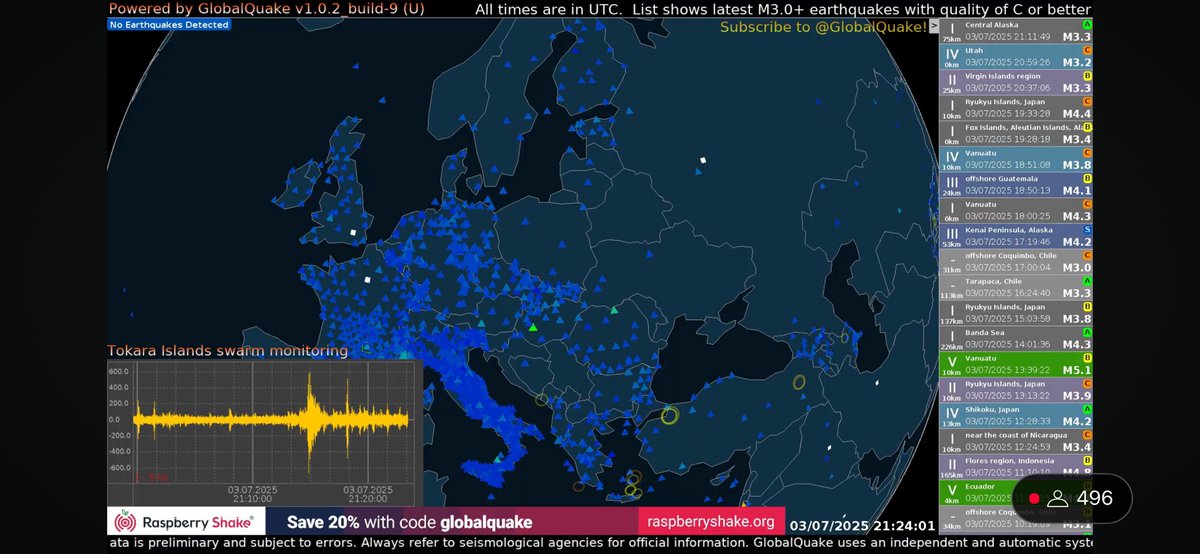Click the green A badge on Banda Sea row
The image size is (1200, 554).
pyautogui.click(x=1087, y=333)
